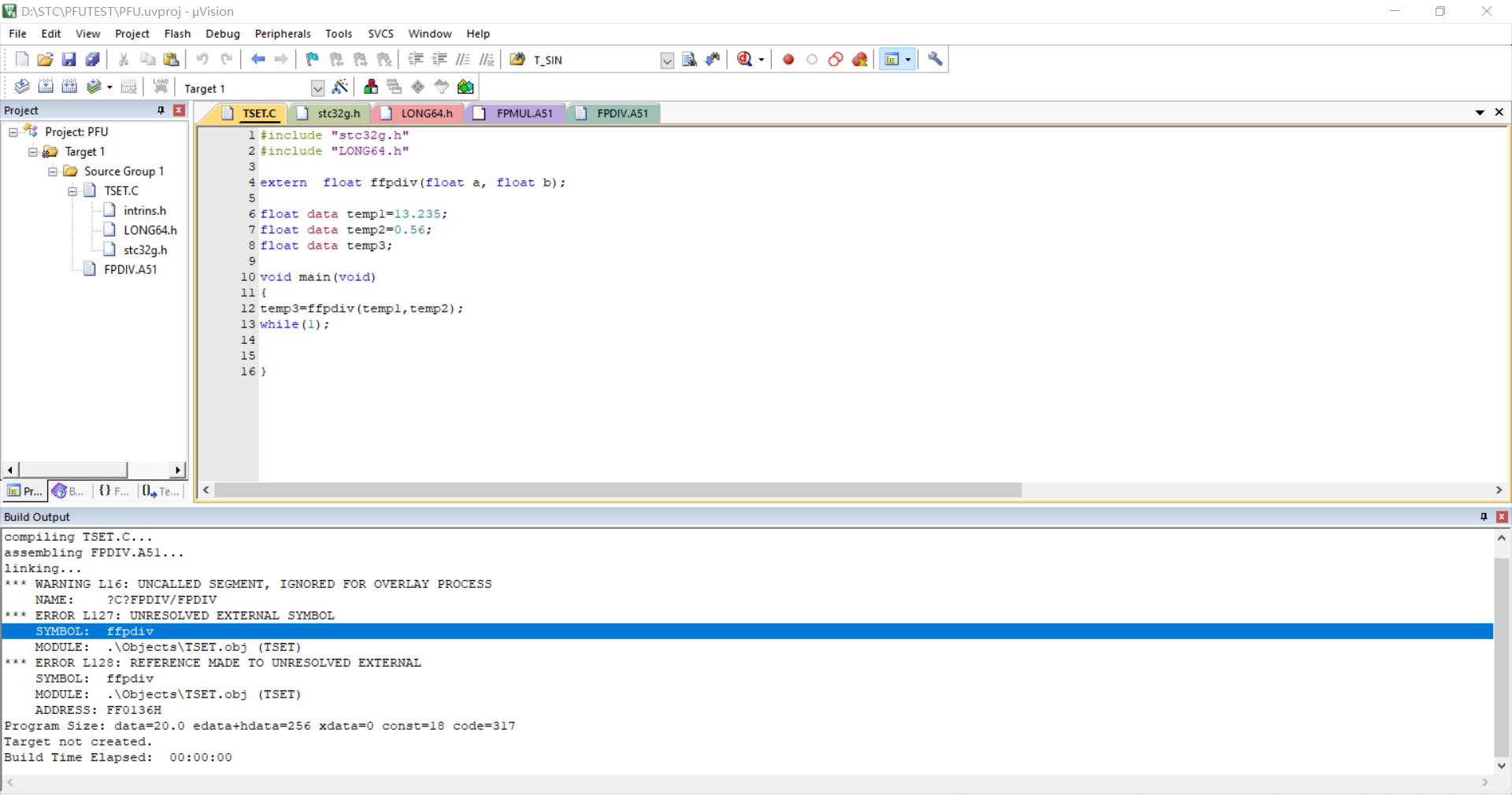Open the Target 1 dropdown arrow
Screen dimensions: 1512x795
point(317,88)
